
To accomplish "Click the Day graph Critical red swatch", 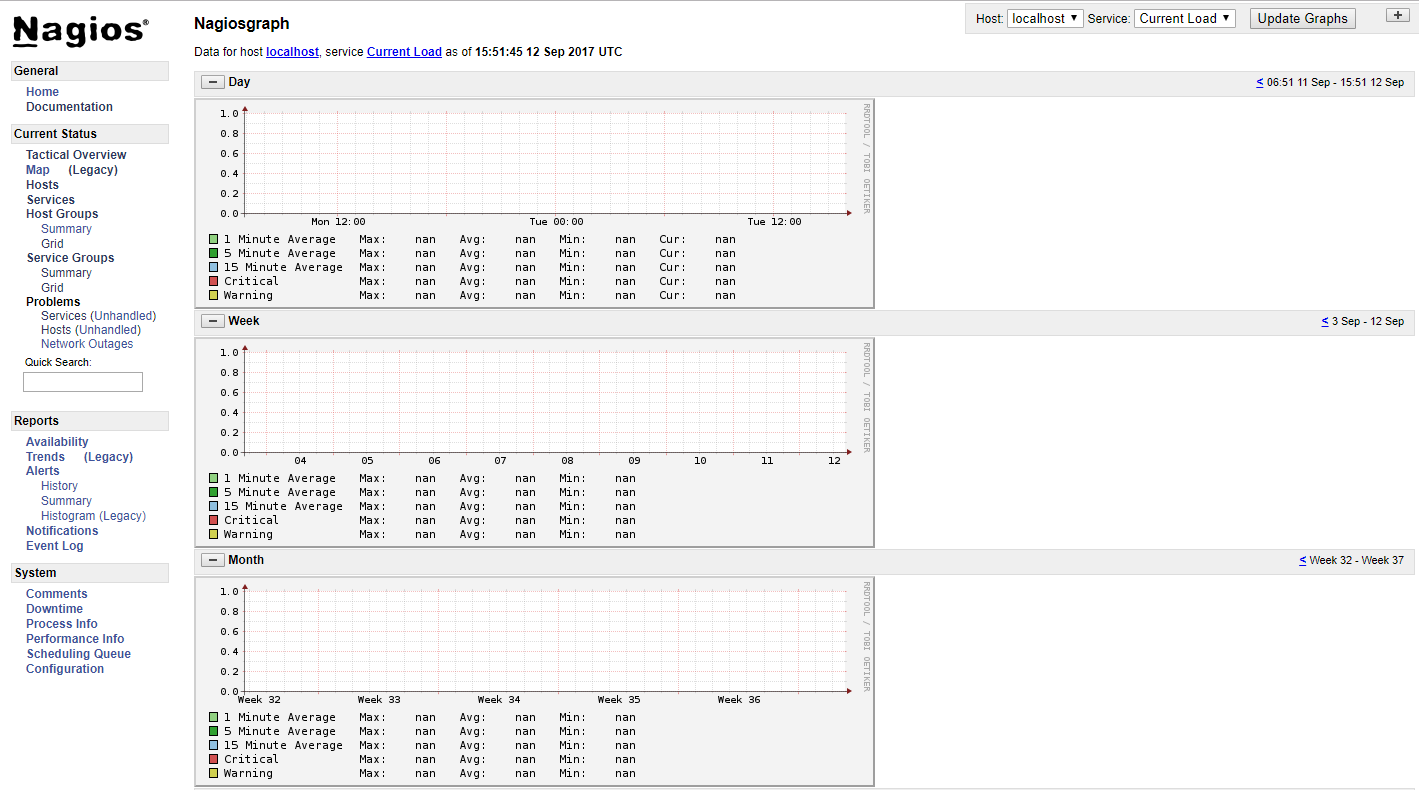I will pyautogui.click(x=213, y=281).
